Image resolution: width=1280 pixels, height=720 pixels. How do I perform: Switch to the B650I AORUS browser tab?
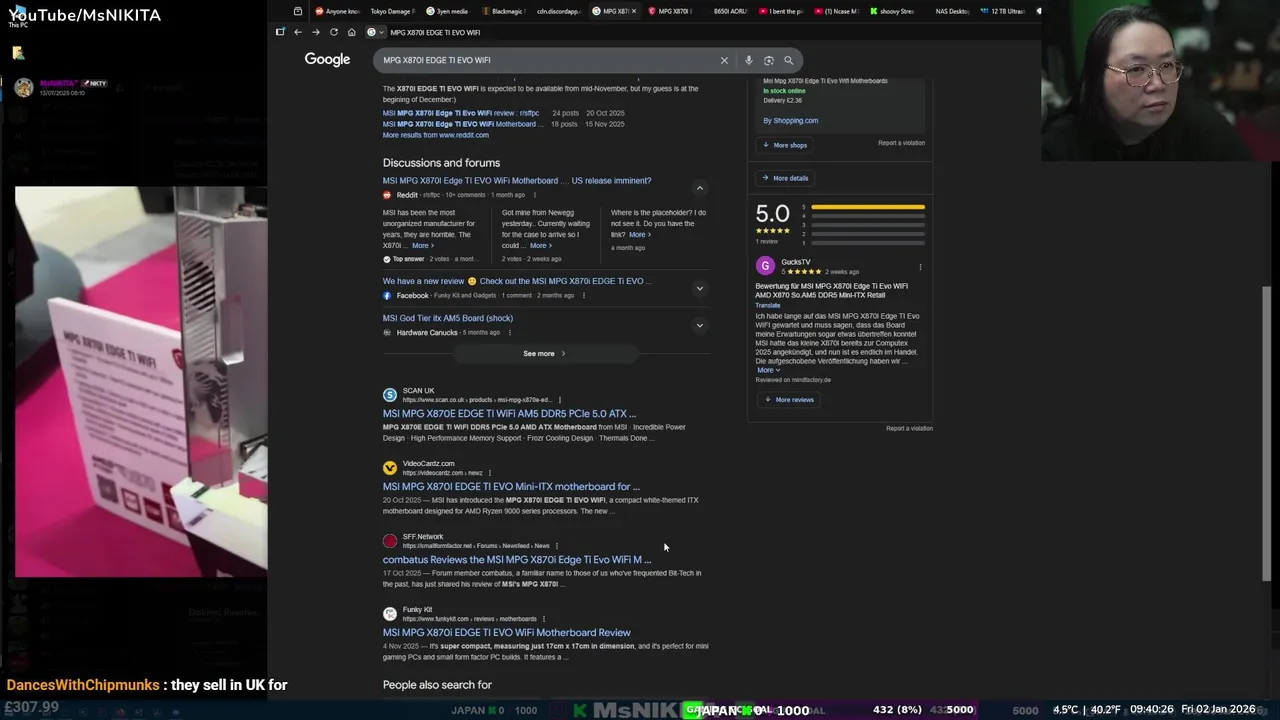click(729, 11)
